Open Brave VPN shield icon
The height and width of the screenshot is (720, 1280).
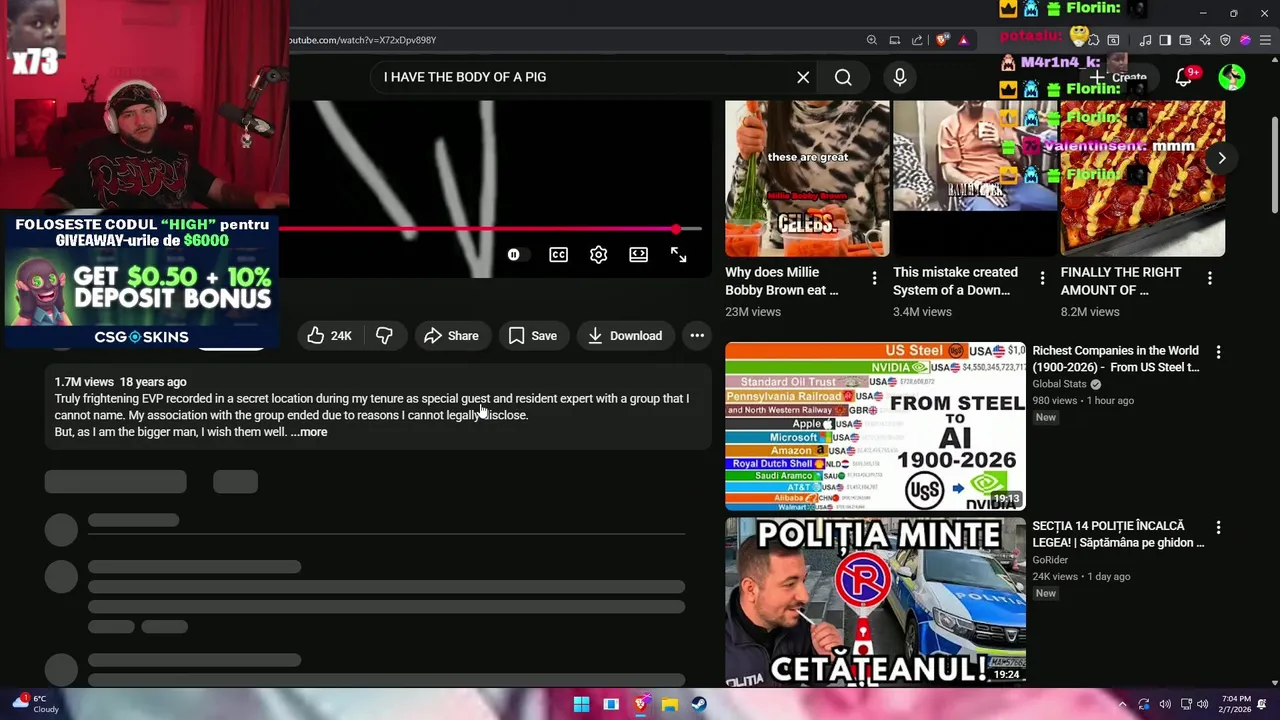(x=1226, y=40)
